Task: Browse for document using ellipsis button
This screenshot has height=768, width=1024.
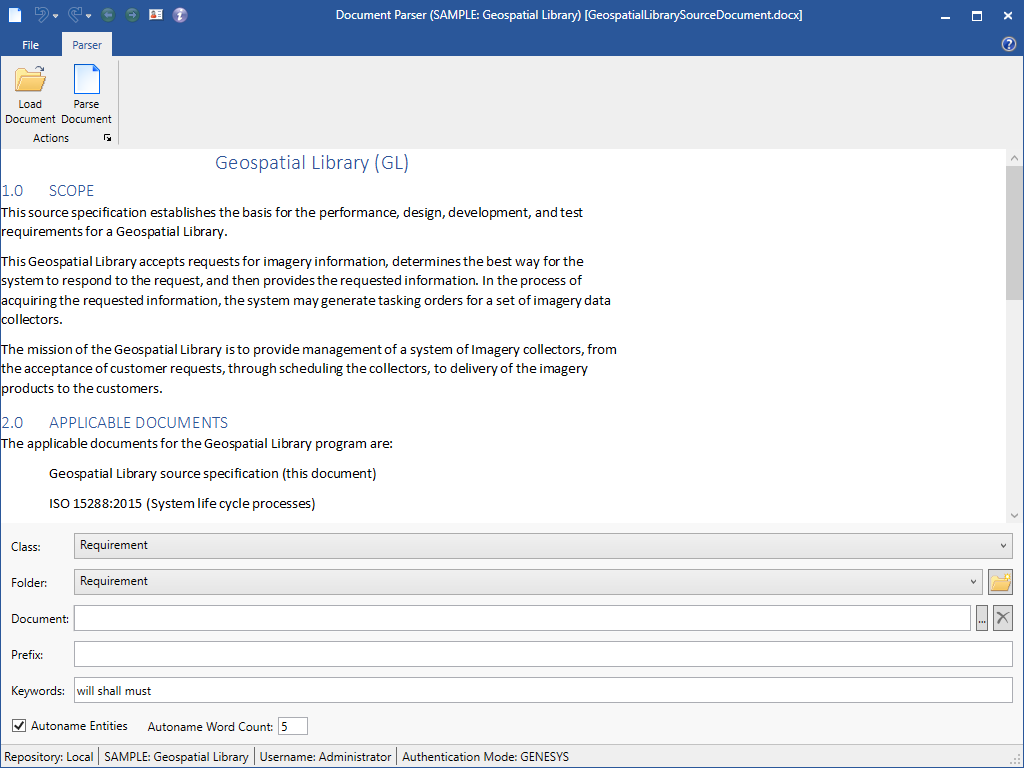Action: coord(982,618)
